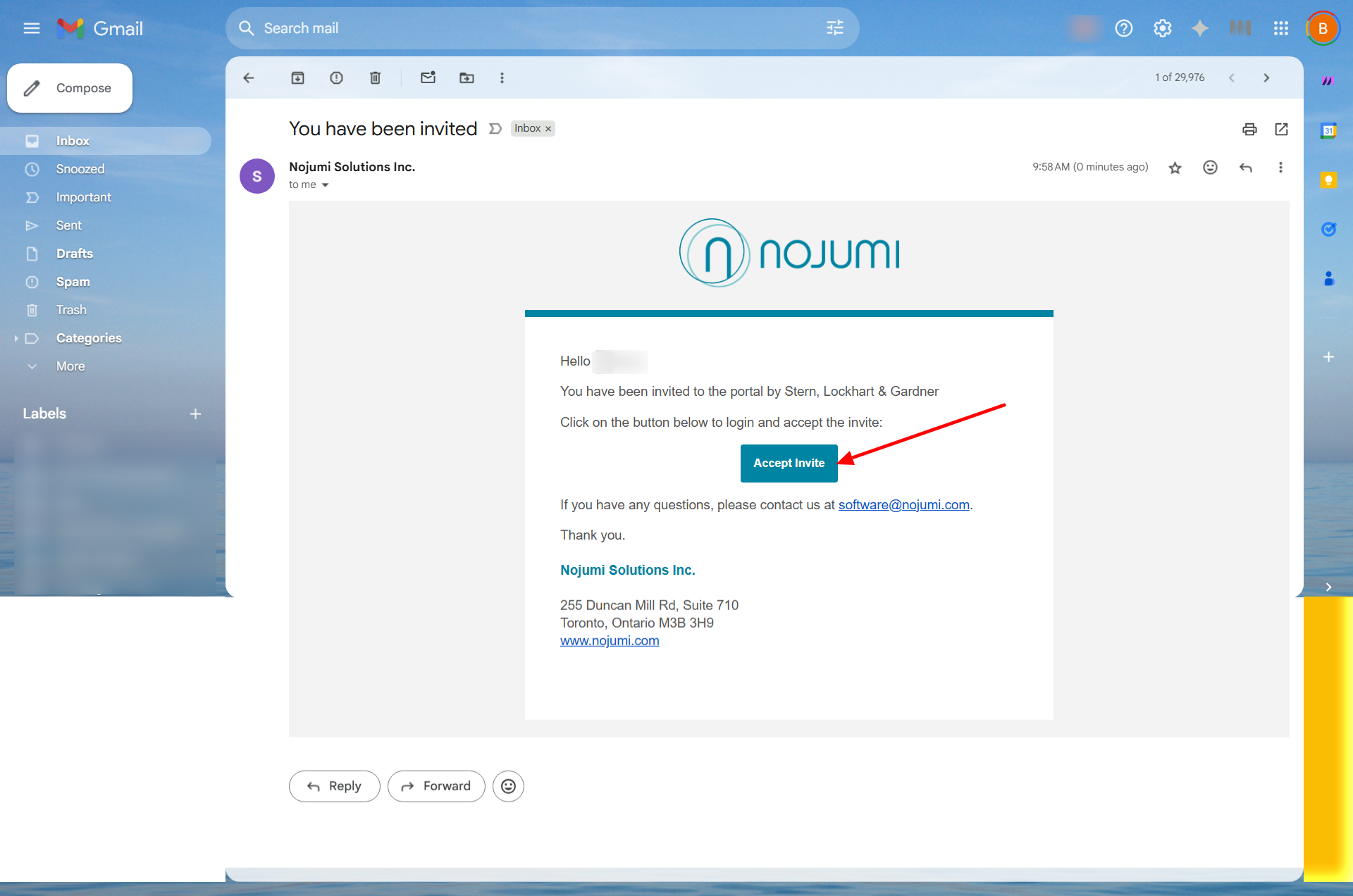Toggle the importance marker beside the subject
Image resolution: width=1353 pixels, height=896 pixels.
pos(495,129)
